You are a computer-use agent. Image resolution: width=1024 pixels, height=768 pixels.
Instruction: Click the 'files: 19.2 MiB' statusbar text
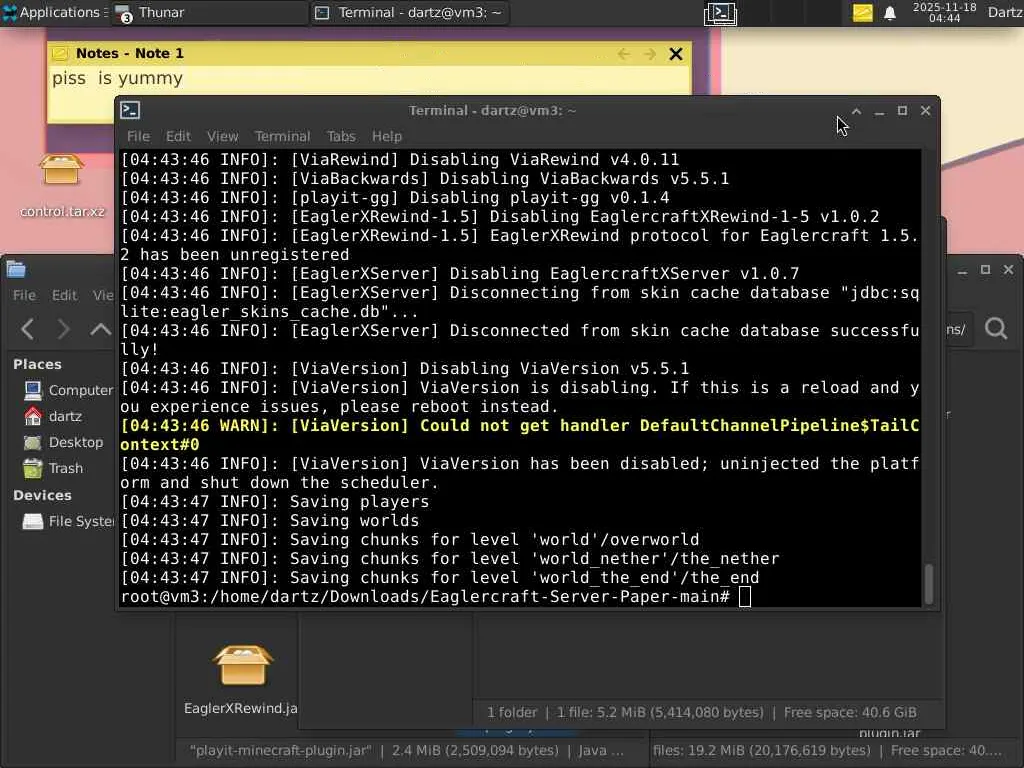pos(826,750)
